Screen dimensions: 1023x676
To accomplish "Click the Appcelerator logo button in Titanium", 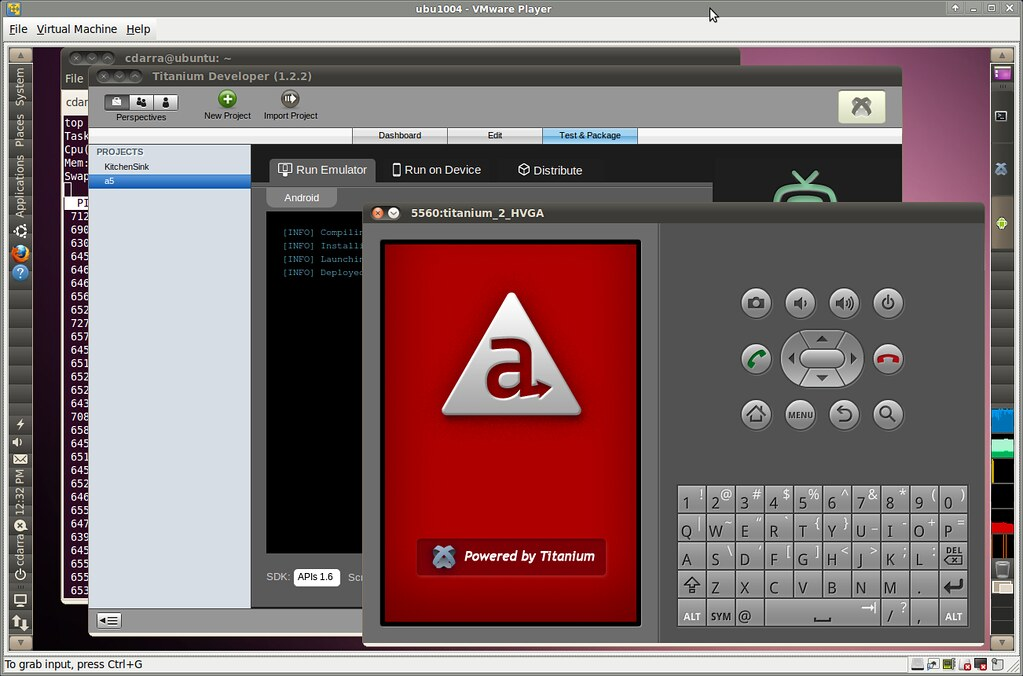I will (x=862, y=106).
